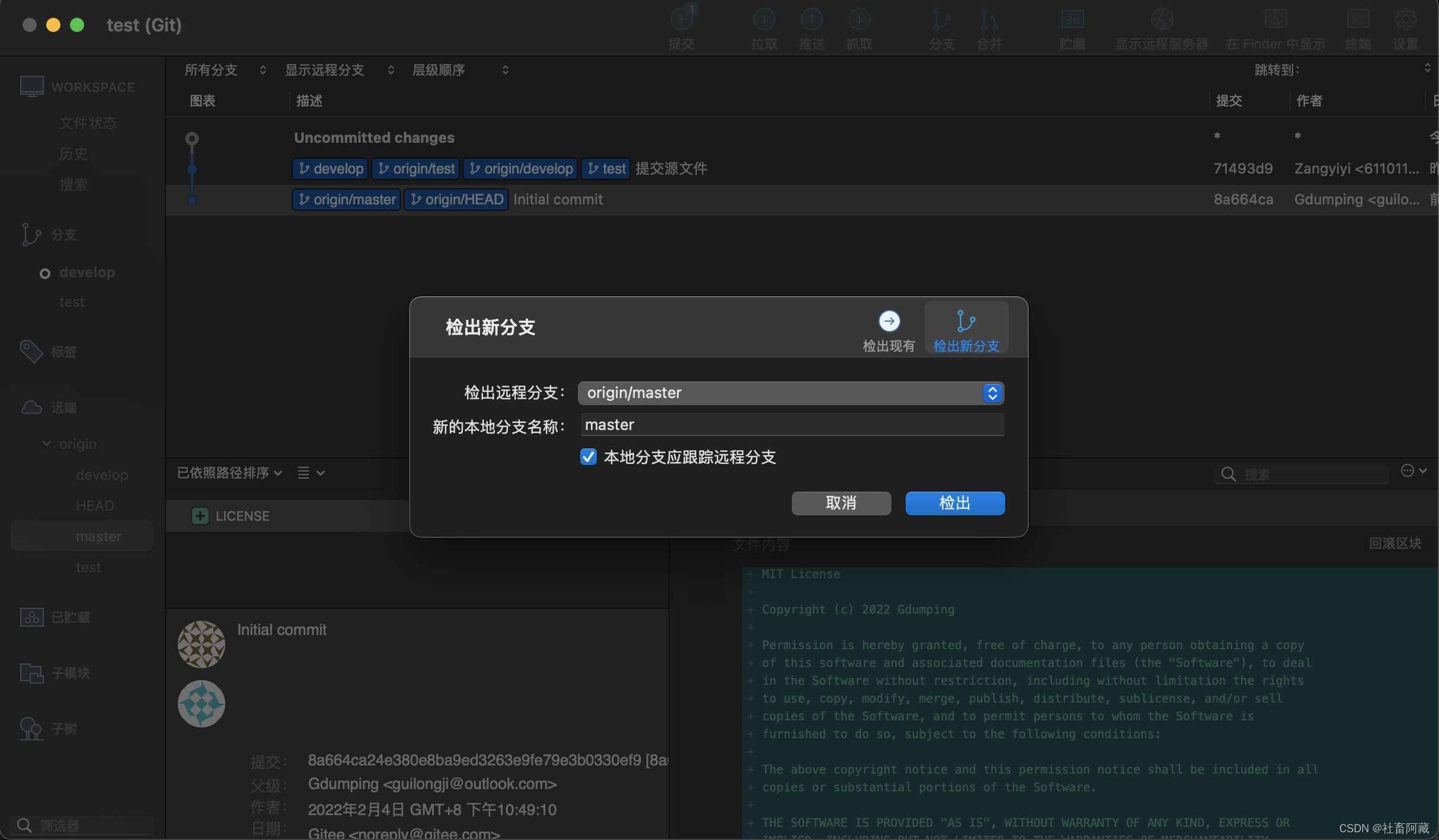Click the 取消 cancel button

[840, 504]
